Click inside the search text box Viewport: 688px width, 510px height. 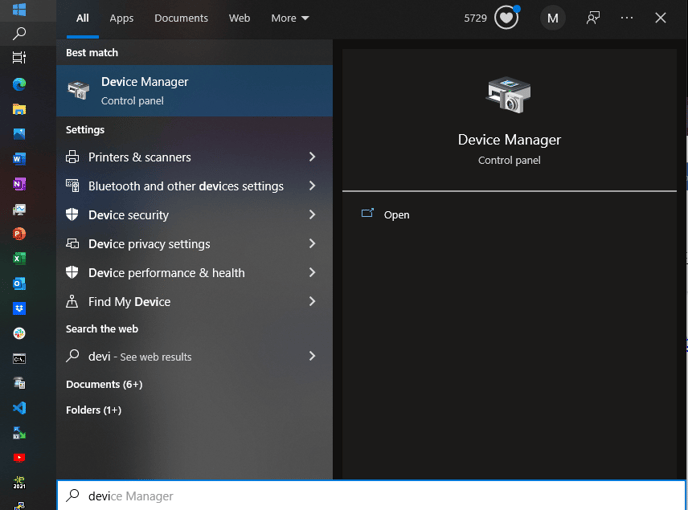coord(371,496)
